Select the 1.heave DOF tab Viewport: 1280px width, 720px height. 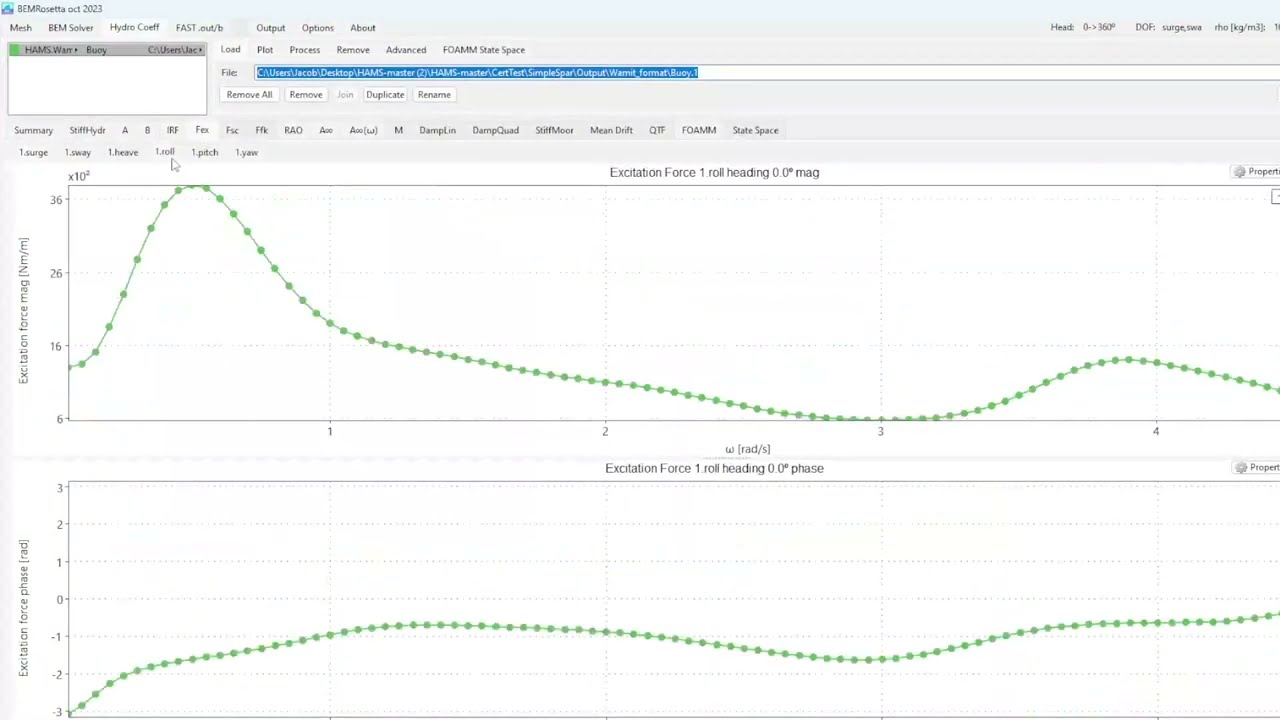coord(123,153)
